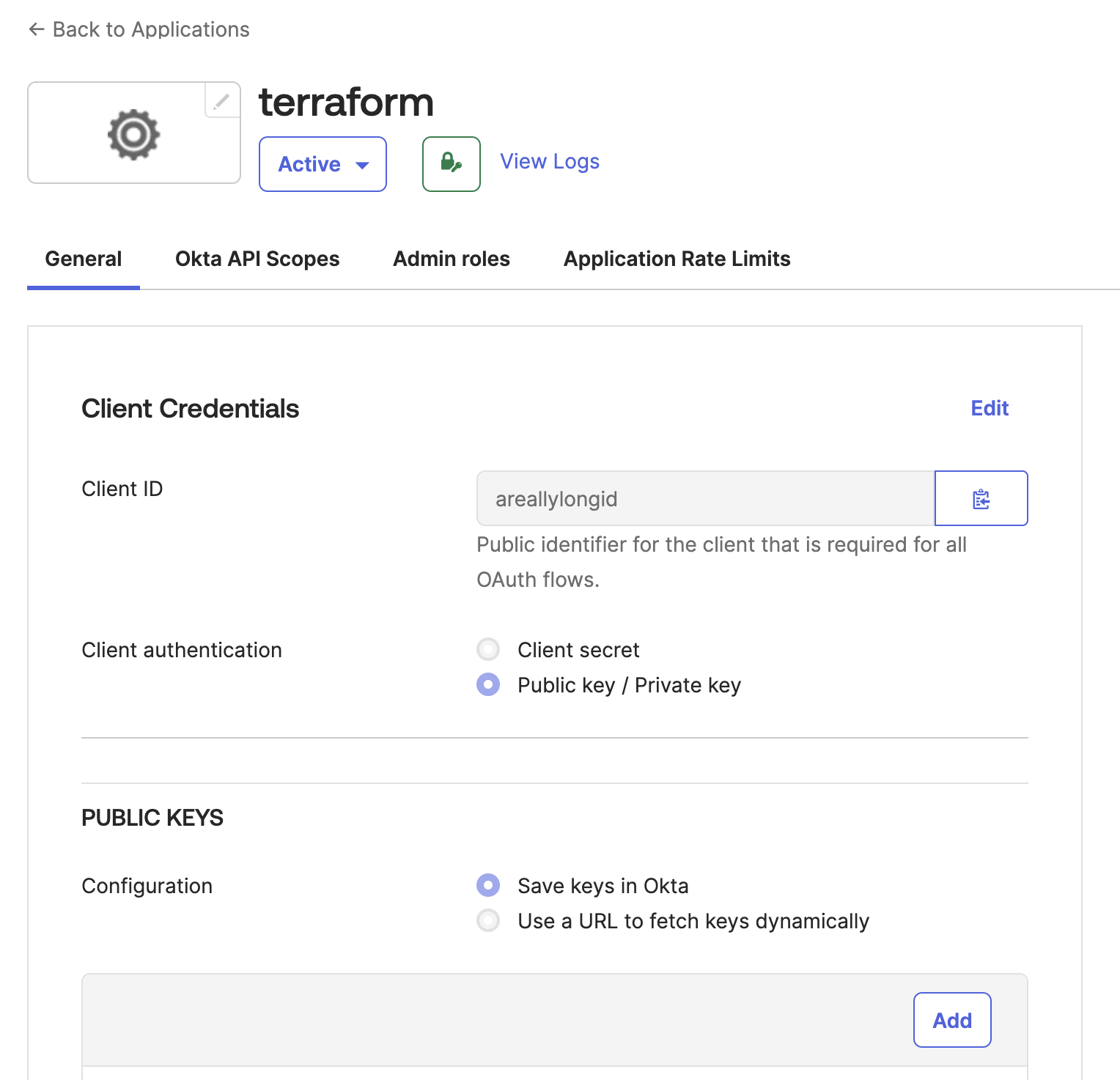The width and height of the screenshot is (1120, 1080).
Task: Open Application Rate Limits tab
Action: coord(677,259)
